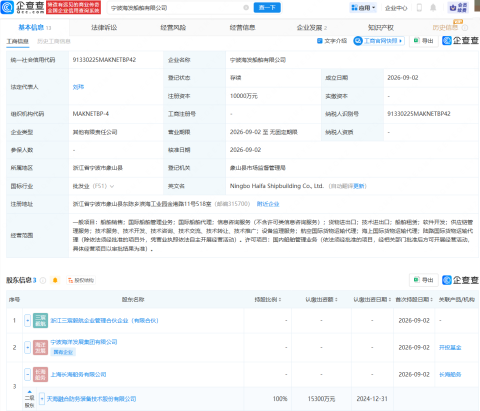Open 天海融合防务装备技术股份有限公司 link
The width and height of the screenshot is (480, 411).
tap(92, 399)
